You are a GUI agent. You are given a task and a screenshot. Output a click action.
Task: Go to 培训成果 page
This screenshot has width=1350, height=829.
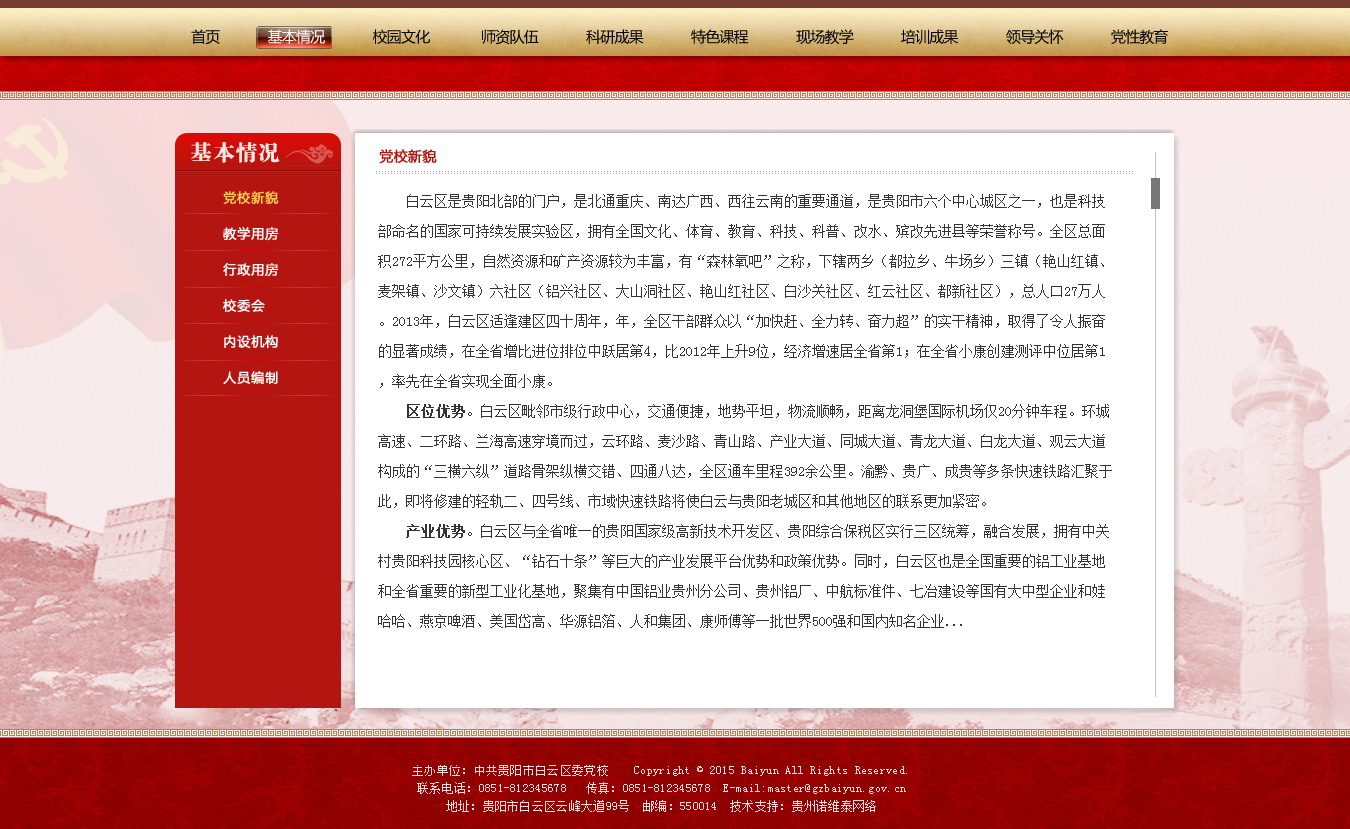(929, 37)
